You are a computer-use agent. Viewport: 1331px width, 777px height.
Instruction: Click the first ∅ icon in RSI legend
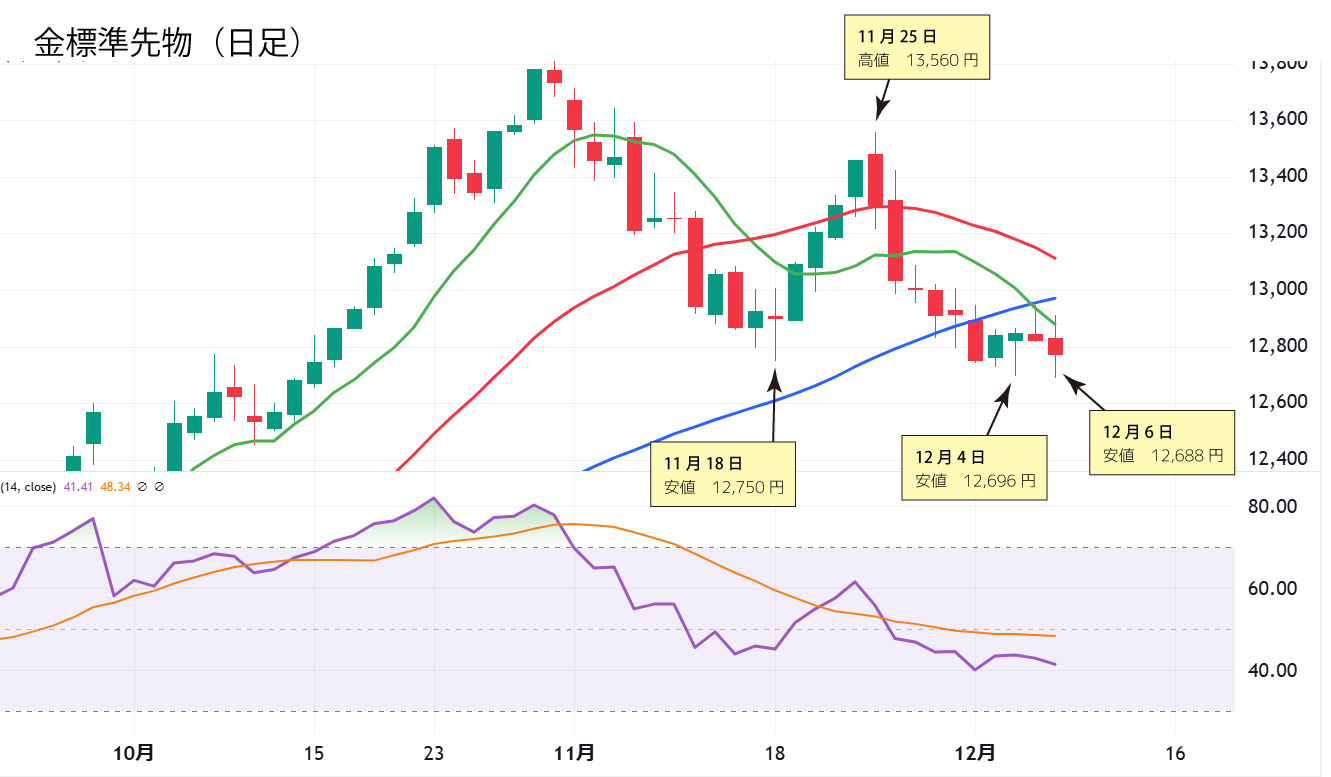(x=143, y=487)
